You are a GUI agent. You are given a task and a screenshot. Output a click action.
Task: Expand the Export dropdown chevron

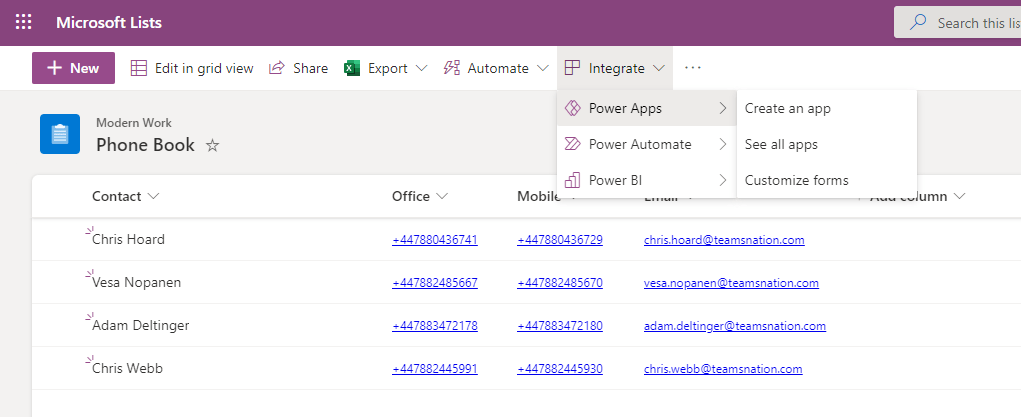[421, 68]
